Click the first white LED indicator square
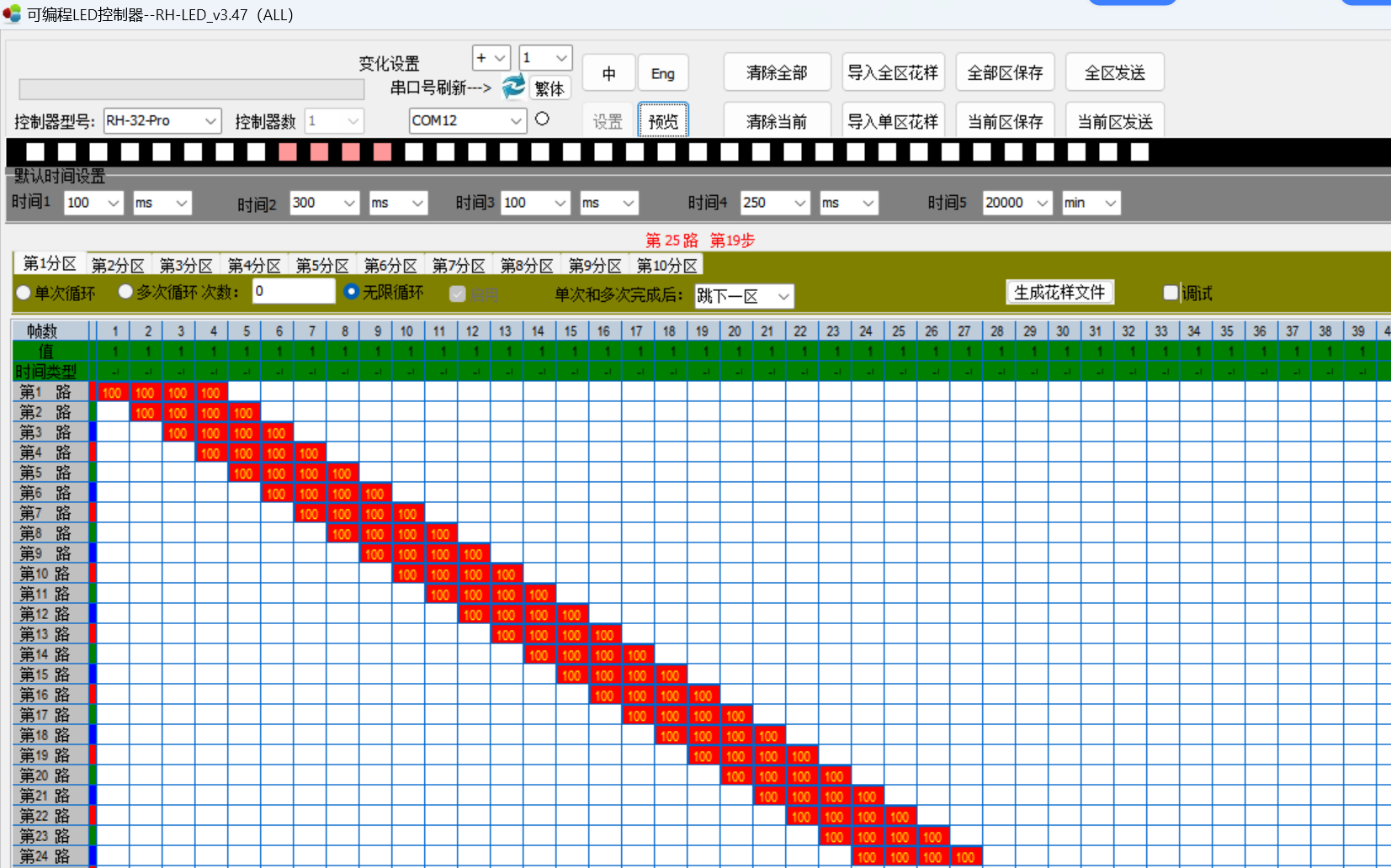The height and width of the screenshot is (868, 1391). tap(35, 151)
